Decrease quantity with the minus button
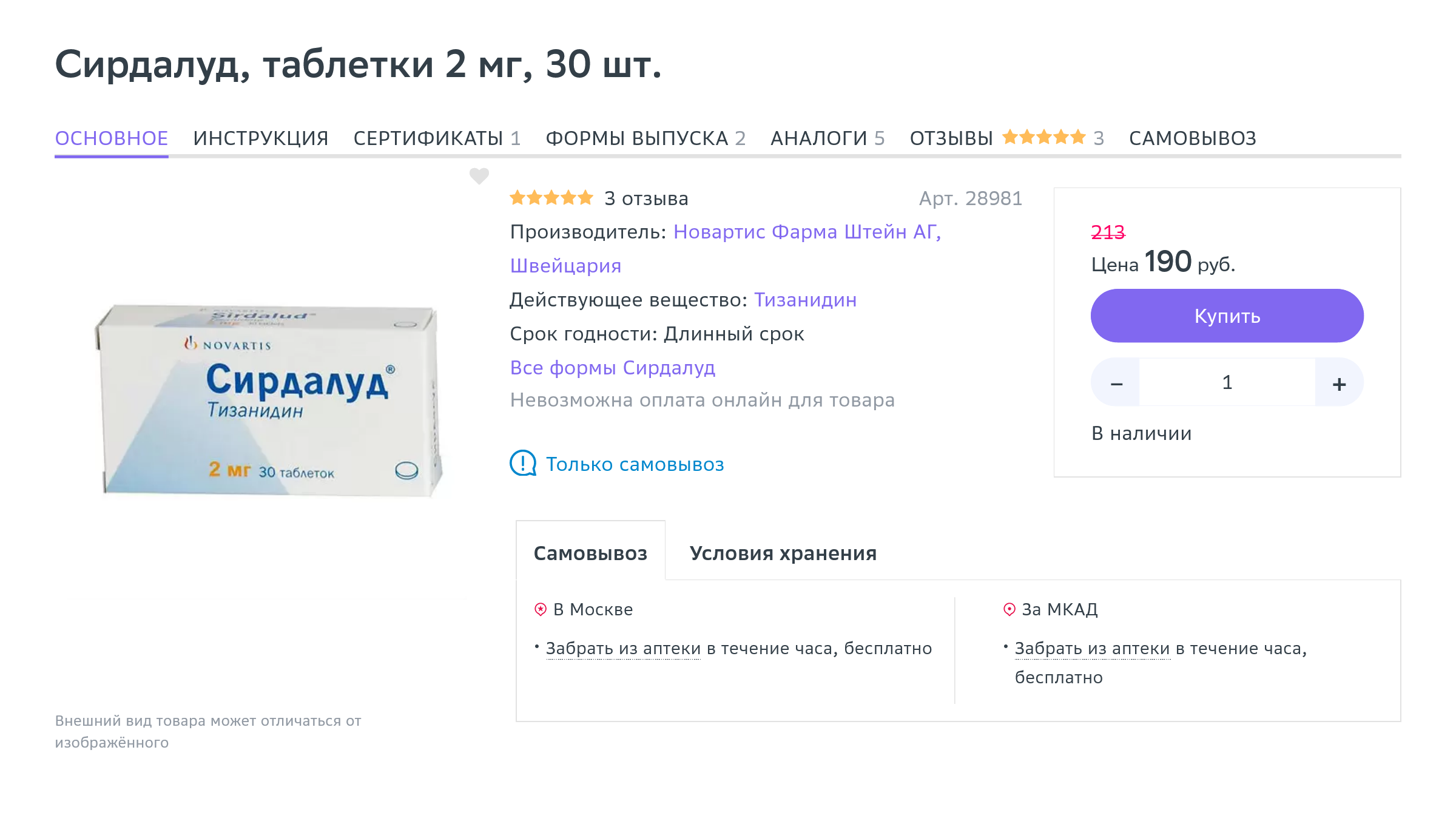Image resolution: width=1456 pixels, height=818 pixels. (1116, 382)
